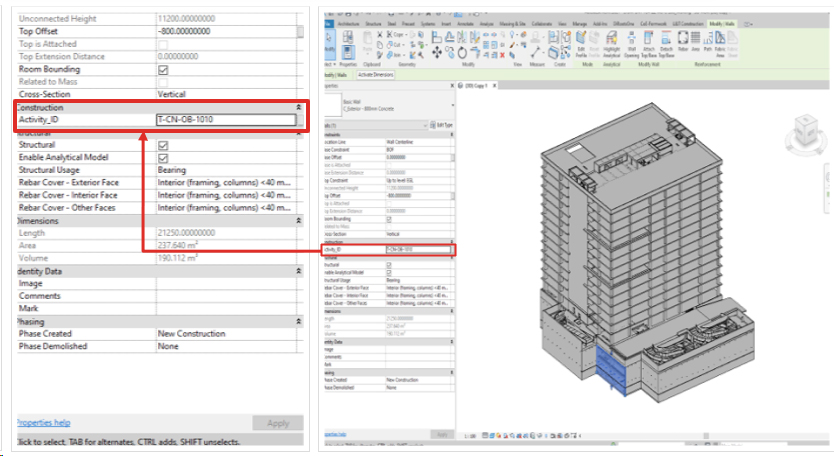Uncheck the Structural checkbox
The width and height of the screenshot is (834, 456).
(163, 145)
